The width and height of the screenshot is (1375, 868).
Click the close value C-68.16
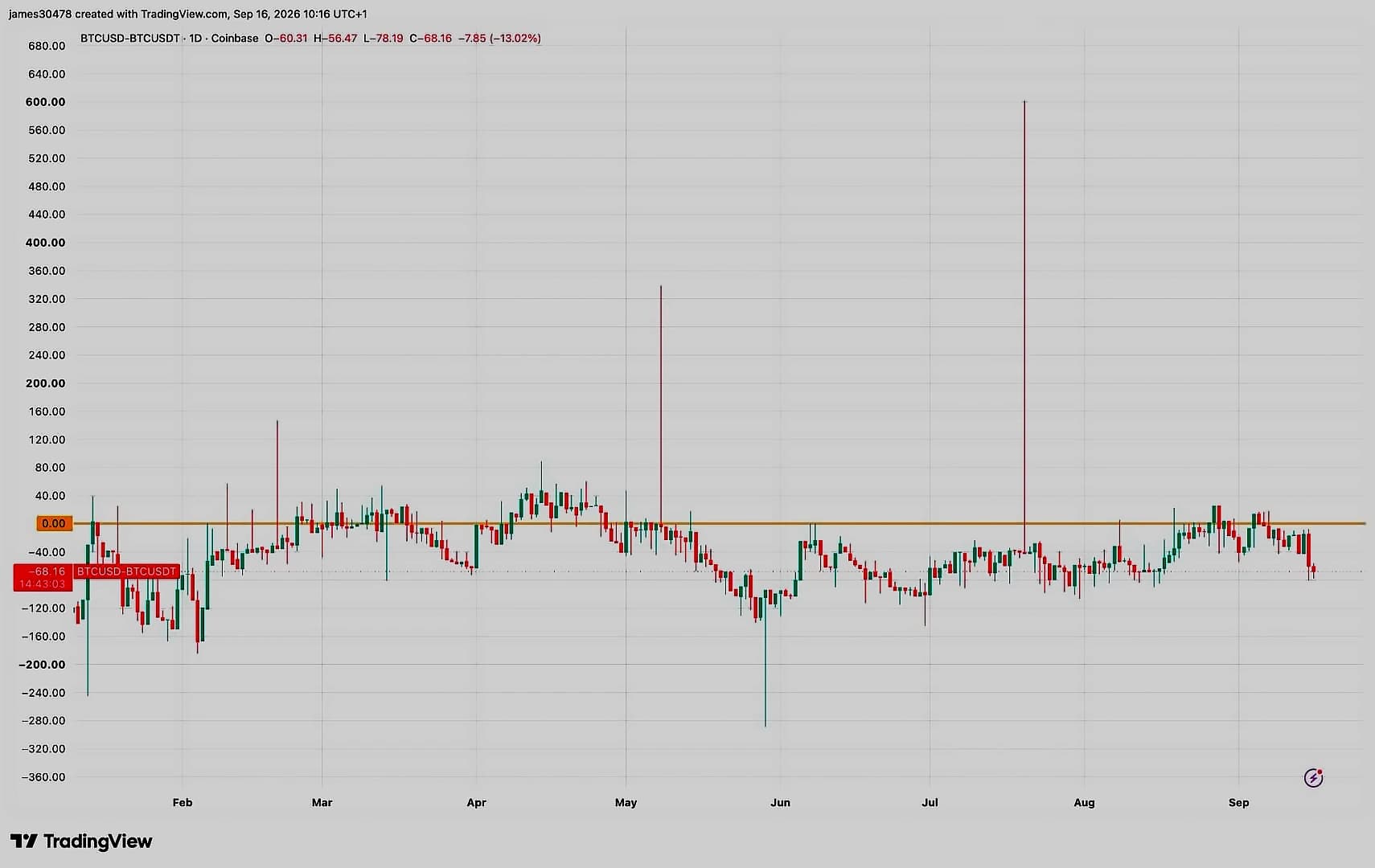click(431, 38)
